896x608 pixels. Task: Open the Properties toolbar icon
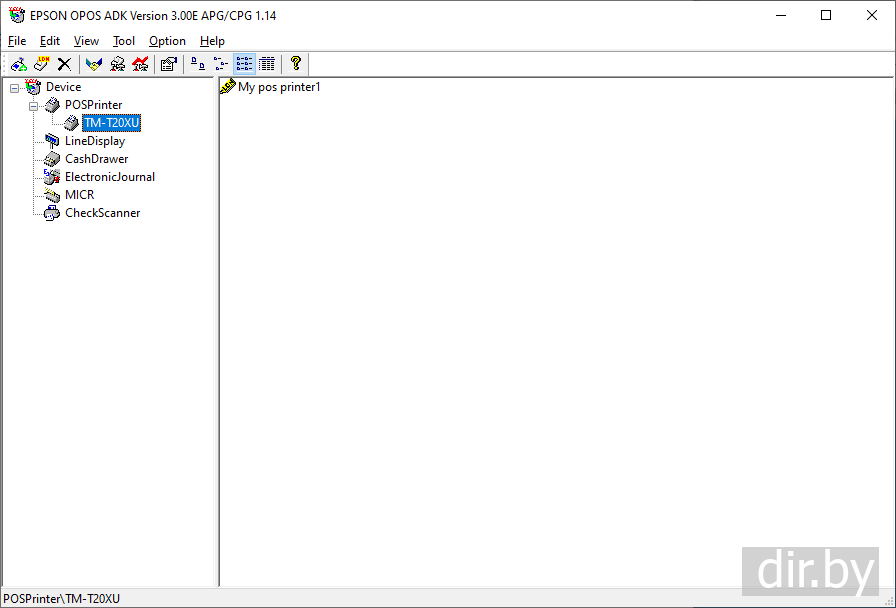click(169, 64)
